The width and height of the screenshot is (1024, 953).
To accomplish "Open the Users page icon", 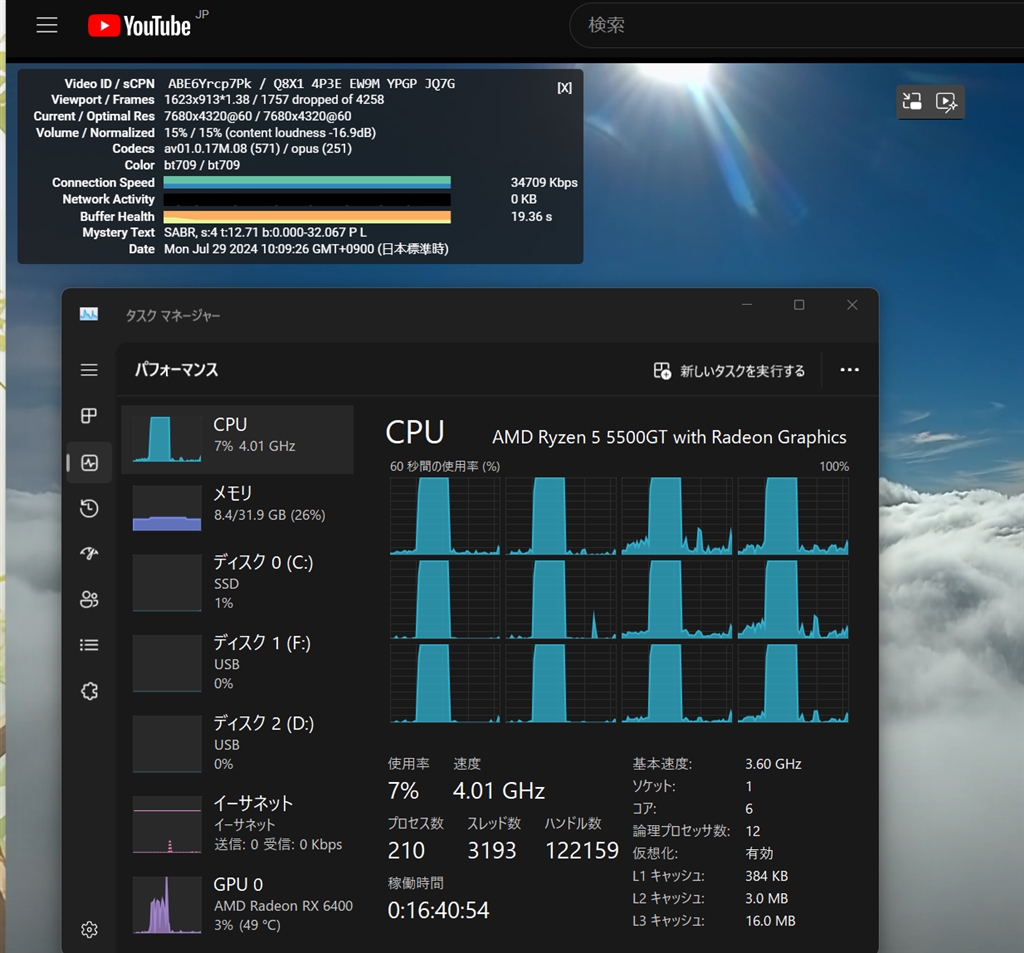I will tap(89, 600).
